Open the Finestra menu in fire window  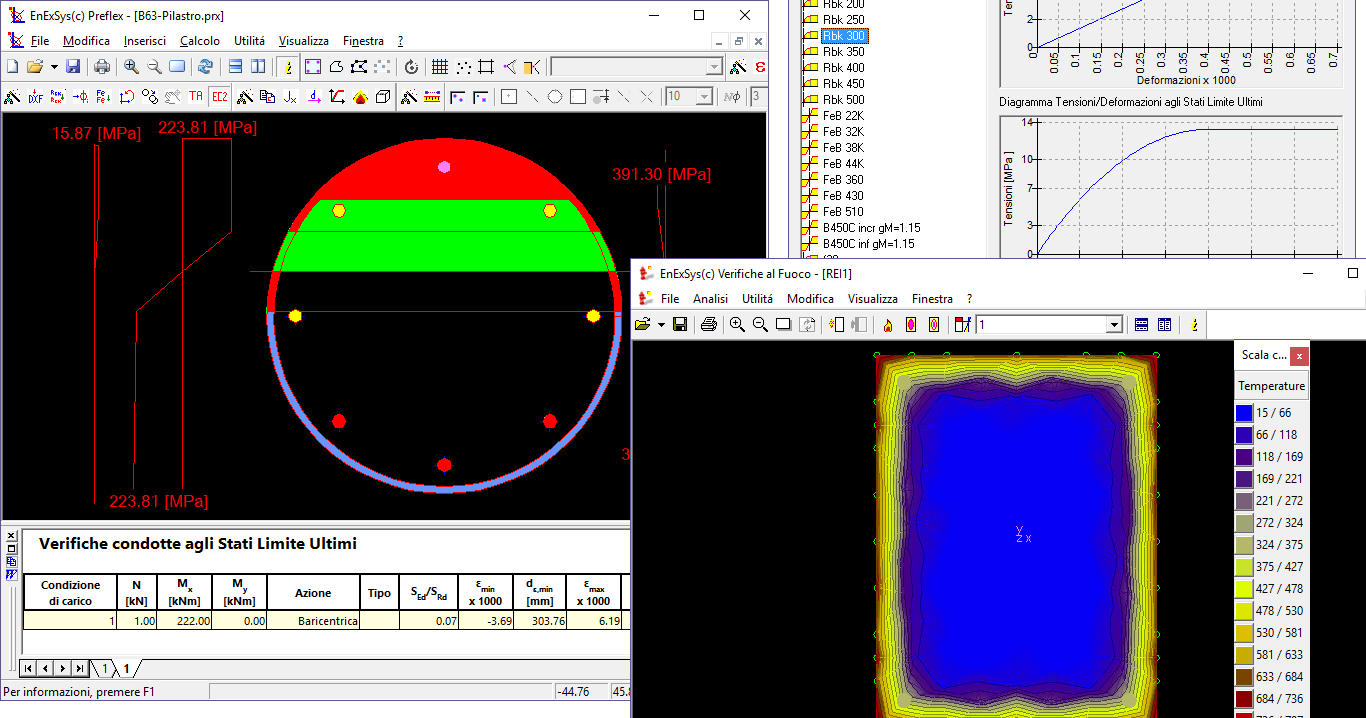point(933,299)
